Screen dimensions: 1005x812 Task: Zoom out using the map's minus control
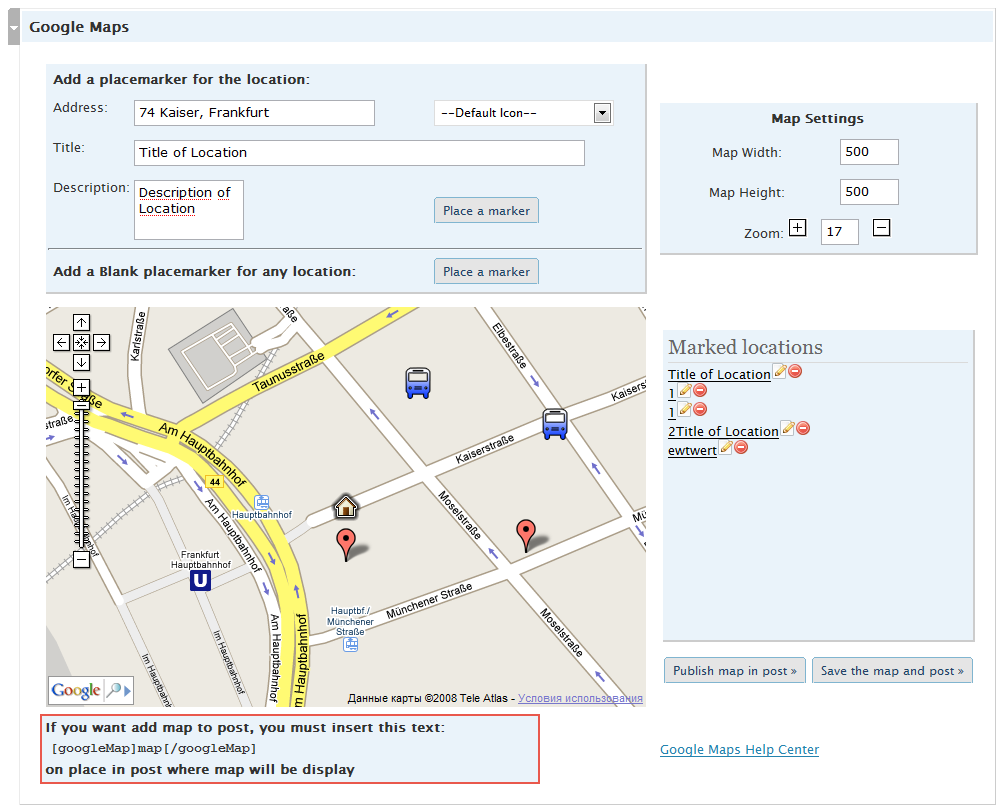(x=81, y=559)
